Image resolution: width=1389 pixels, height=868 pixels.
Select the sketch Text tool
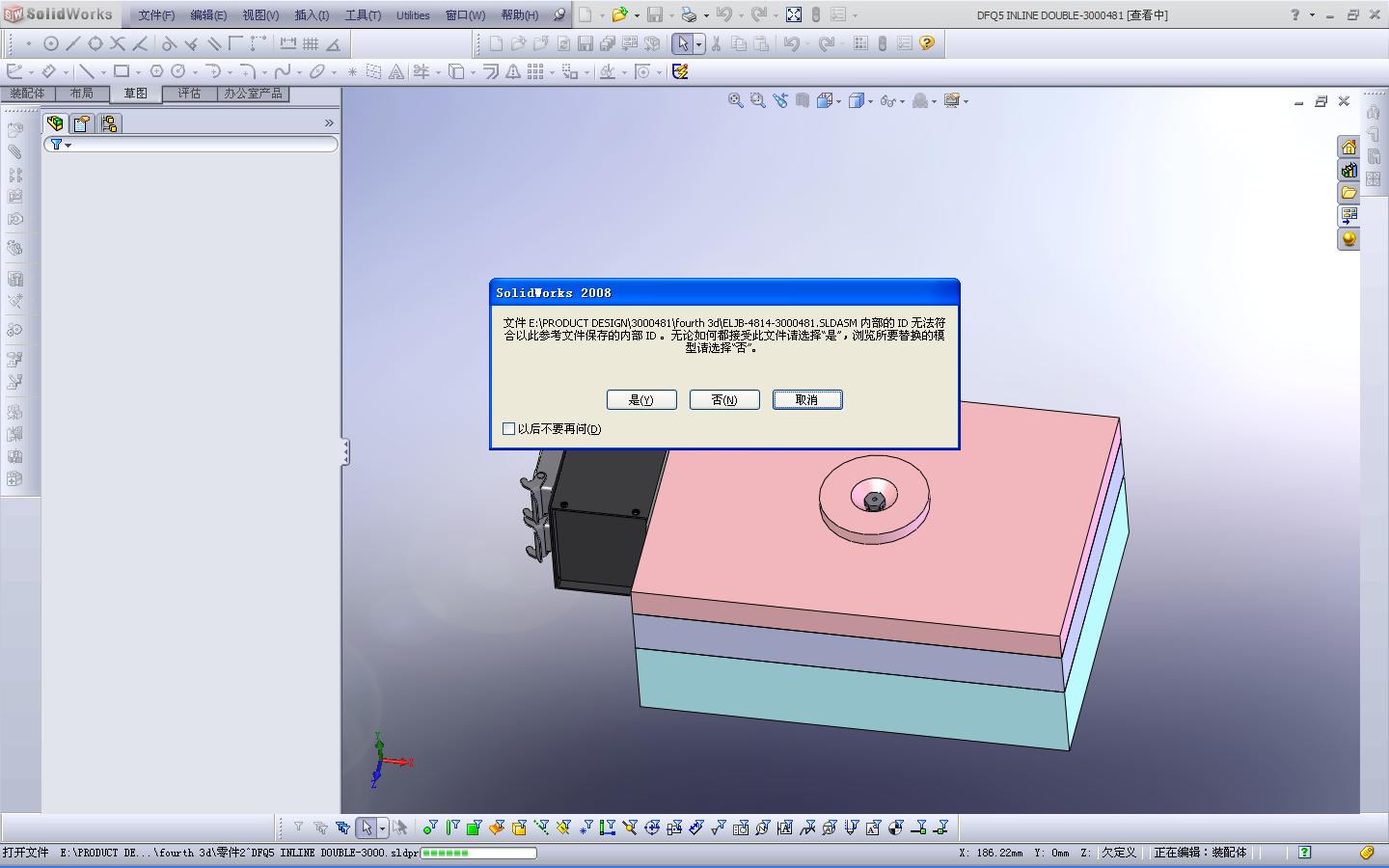coord(396,71)
